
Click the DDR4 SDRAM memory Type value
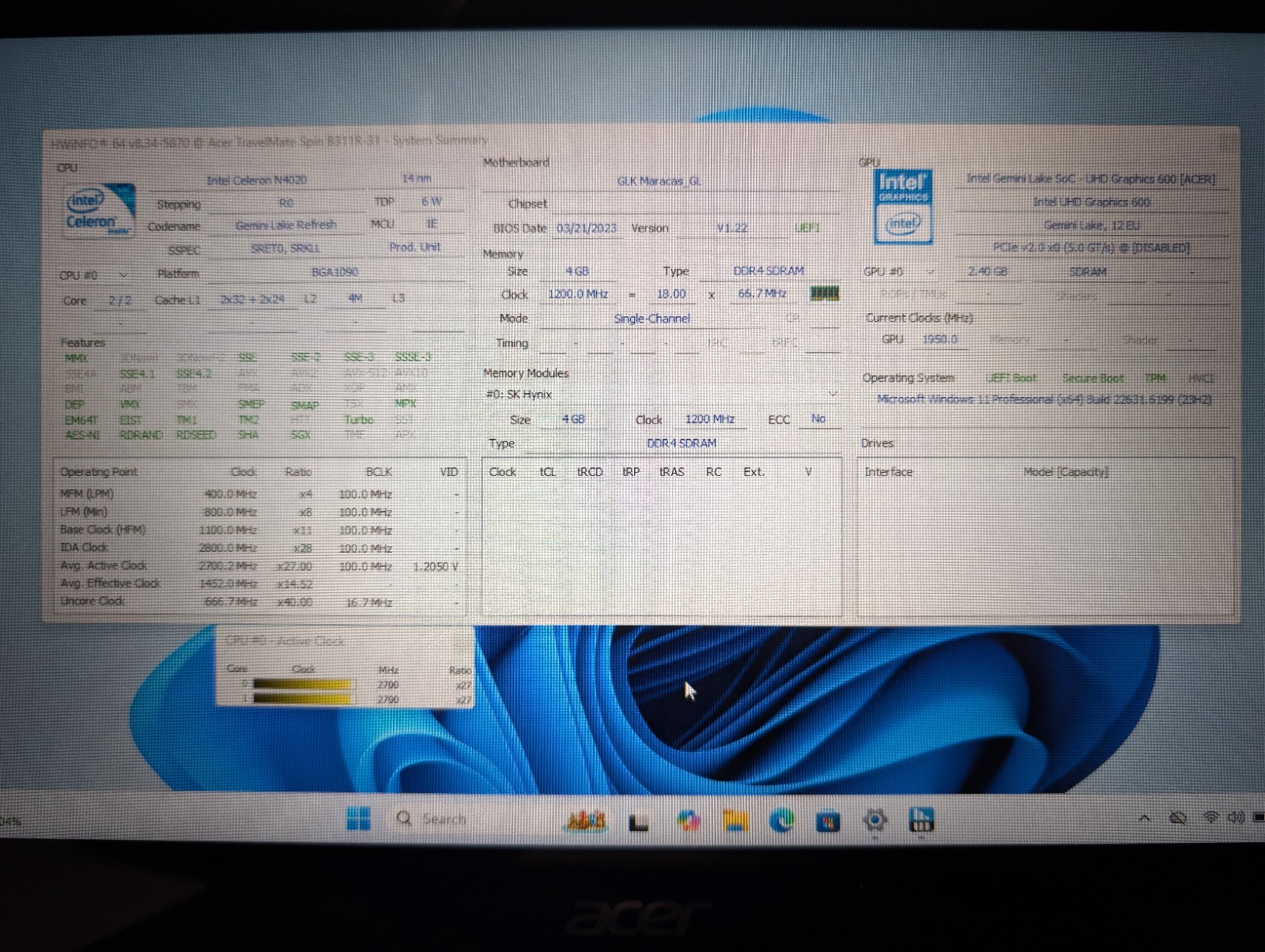[x=768, y=270]
